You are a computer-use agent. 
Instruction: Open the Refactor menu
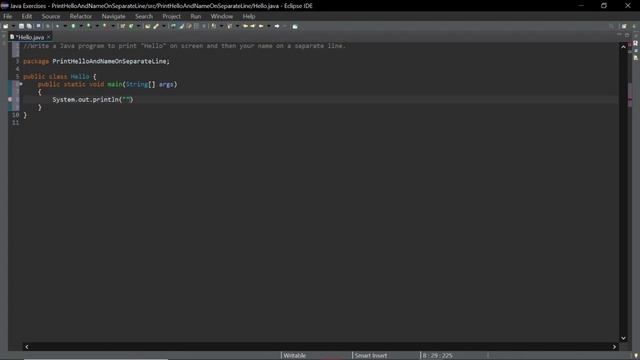point(80,16)
